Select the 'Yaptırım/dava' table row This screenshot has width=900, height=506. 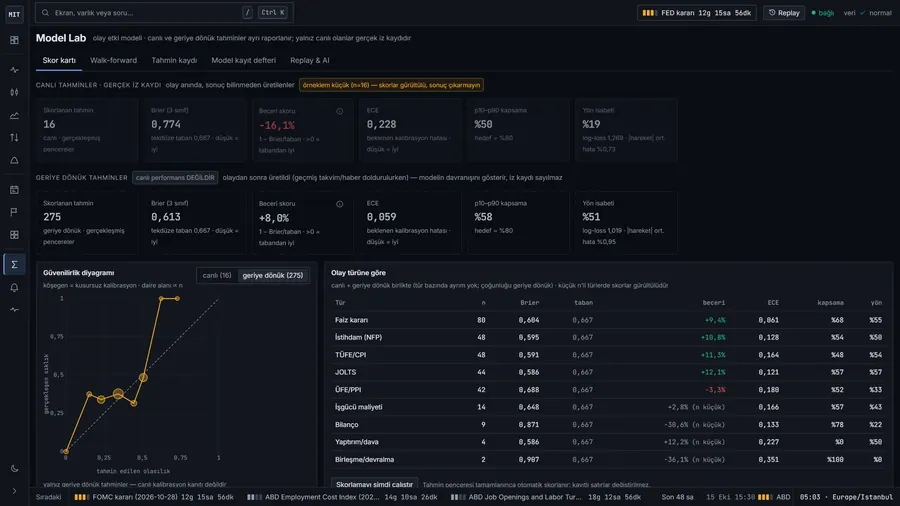608,442
